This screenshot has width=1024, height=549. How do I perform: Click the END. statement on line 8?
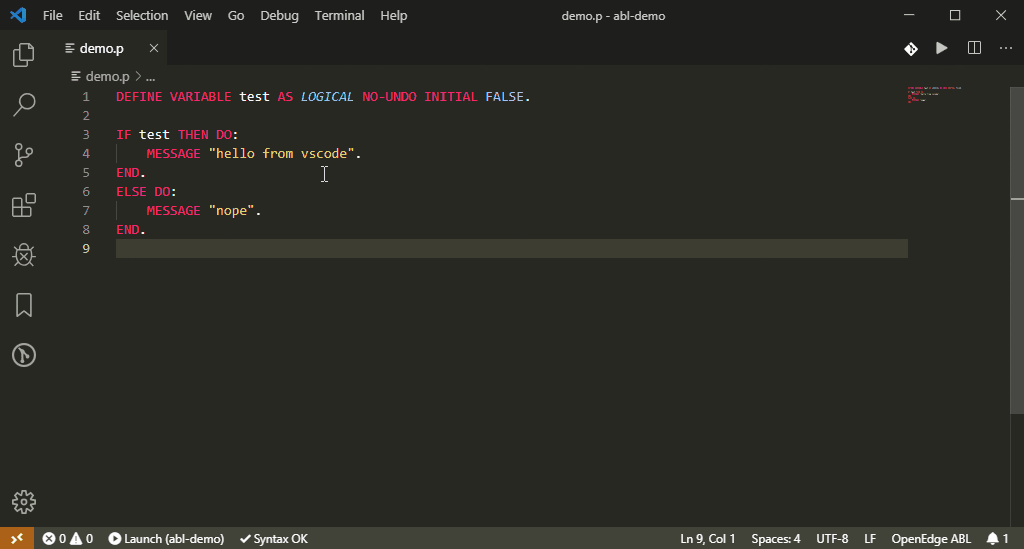pos(131,229)
